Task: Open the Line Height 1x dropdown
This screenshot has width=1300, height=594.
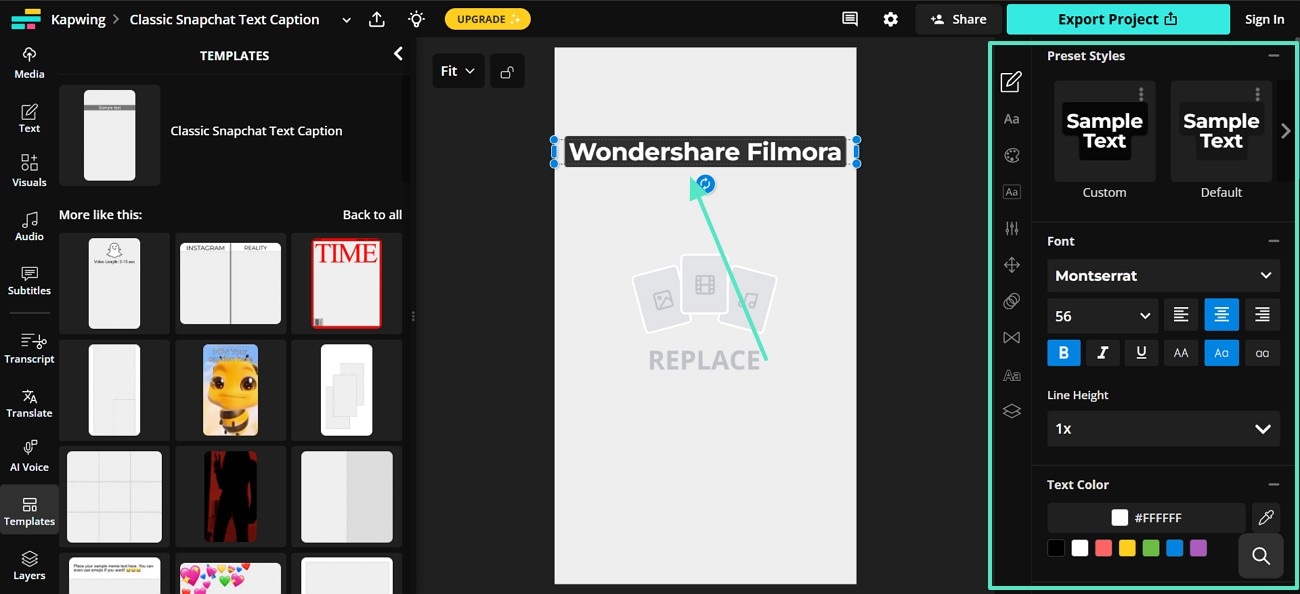Action: (1163, 428)
